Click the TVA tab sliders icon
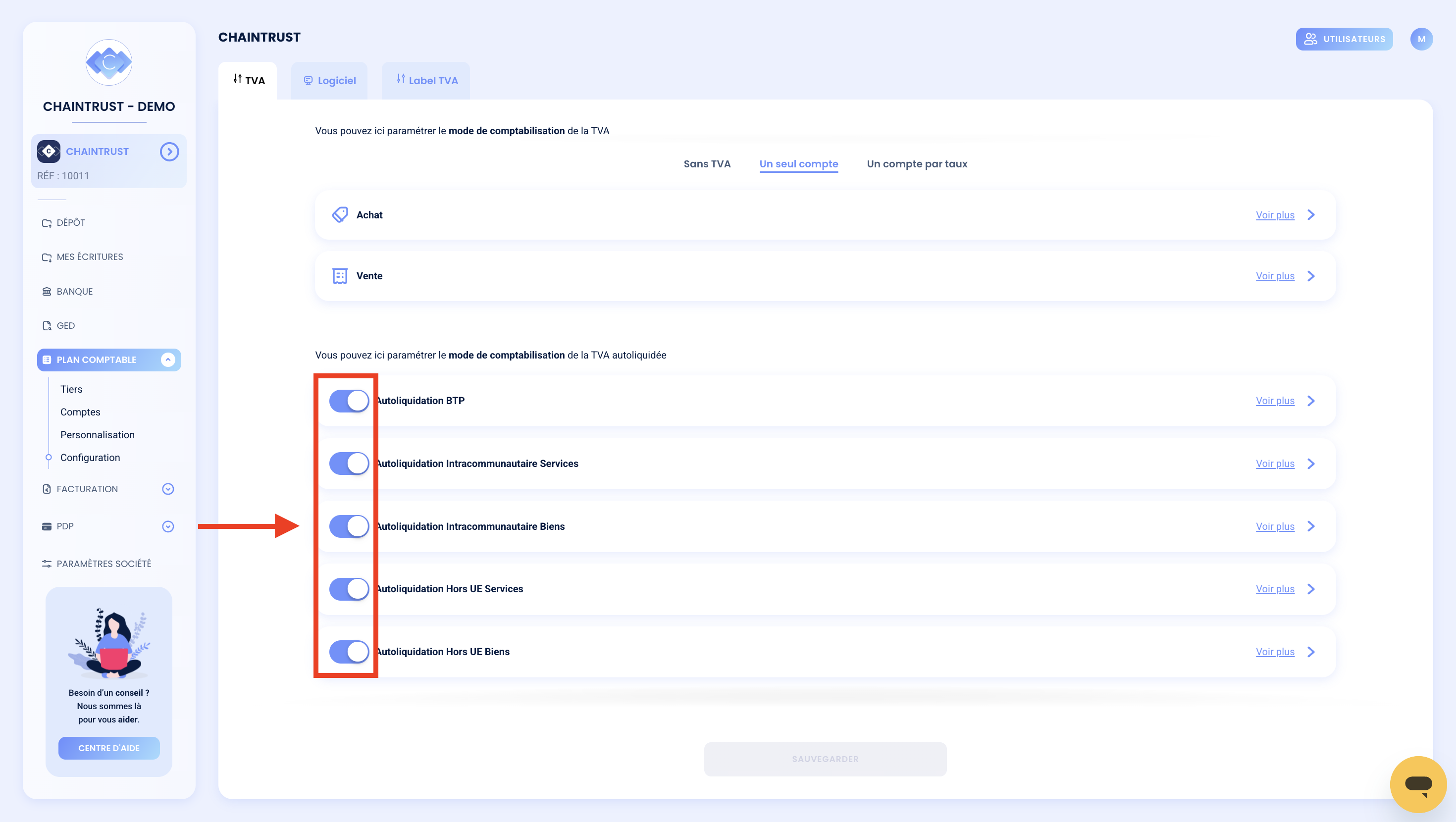The width and height of the screenshot is (1456, 822). point(237,79)
